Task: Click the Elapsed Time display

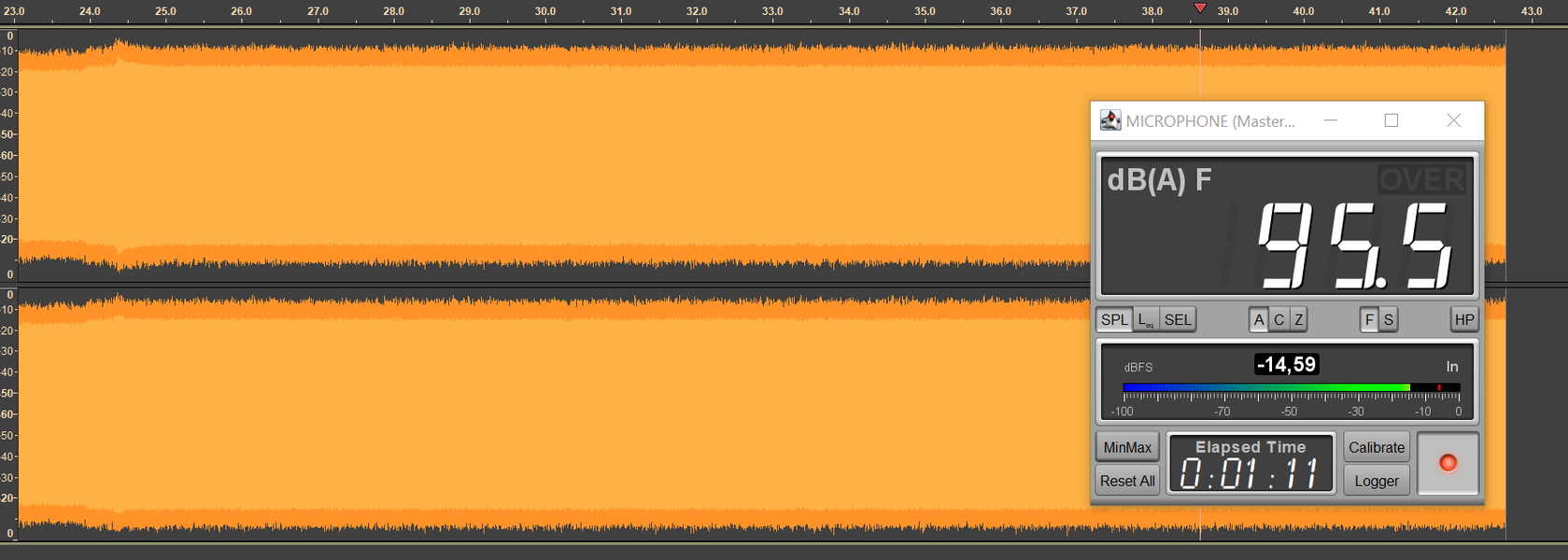Action: [x=1251, y=464]
